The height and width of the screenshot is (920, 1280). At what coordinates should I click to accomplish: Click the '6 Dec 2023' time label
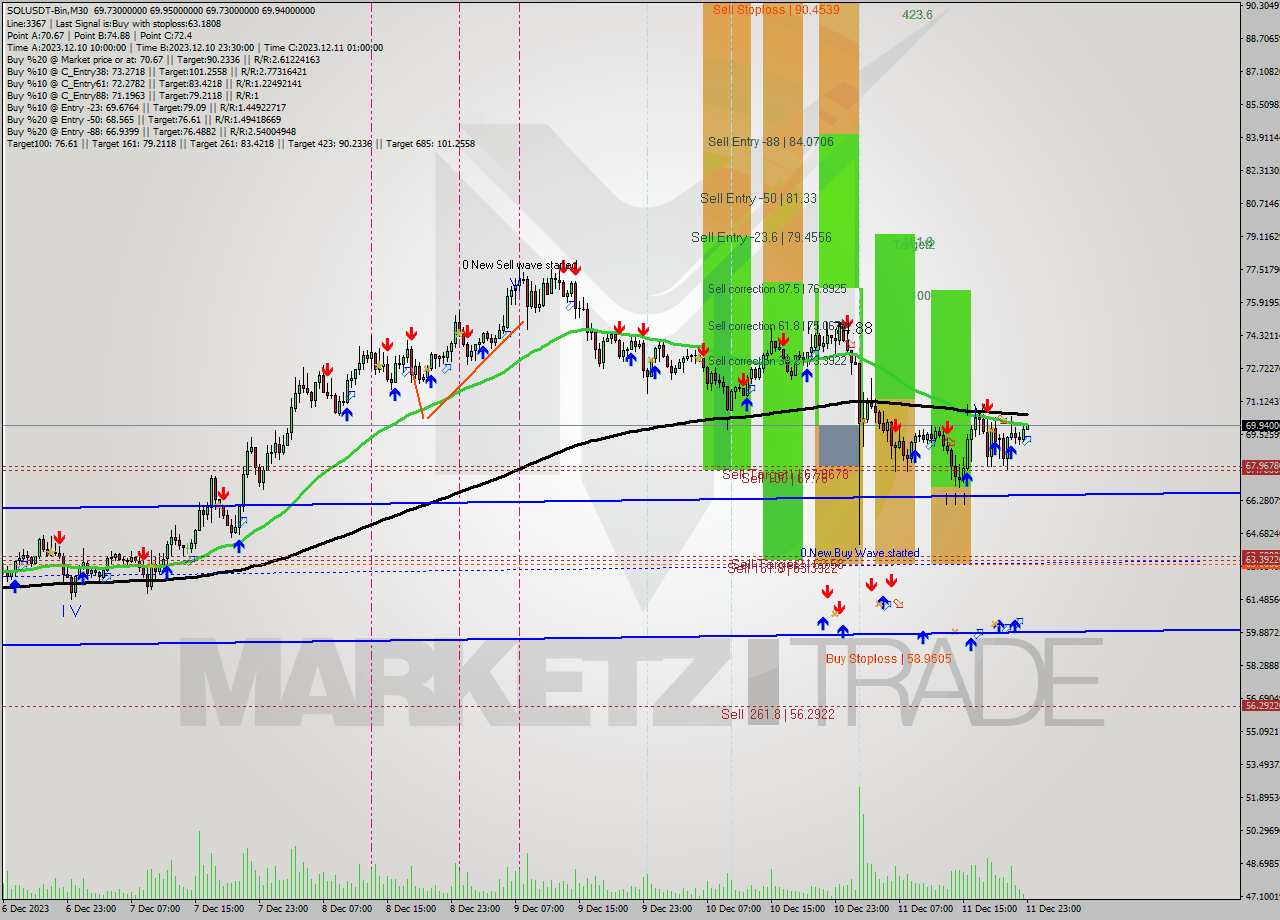[27, 909]
